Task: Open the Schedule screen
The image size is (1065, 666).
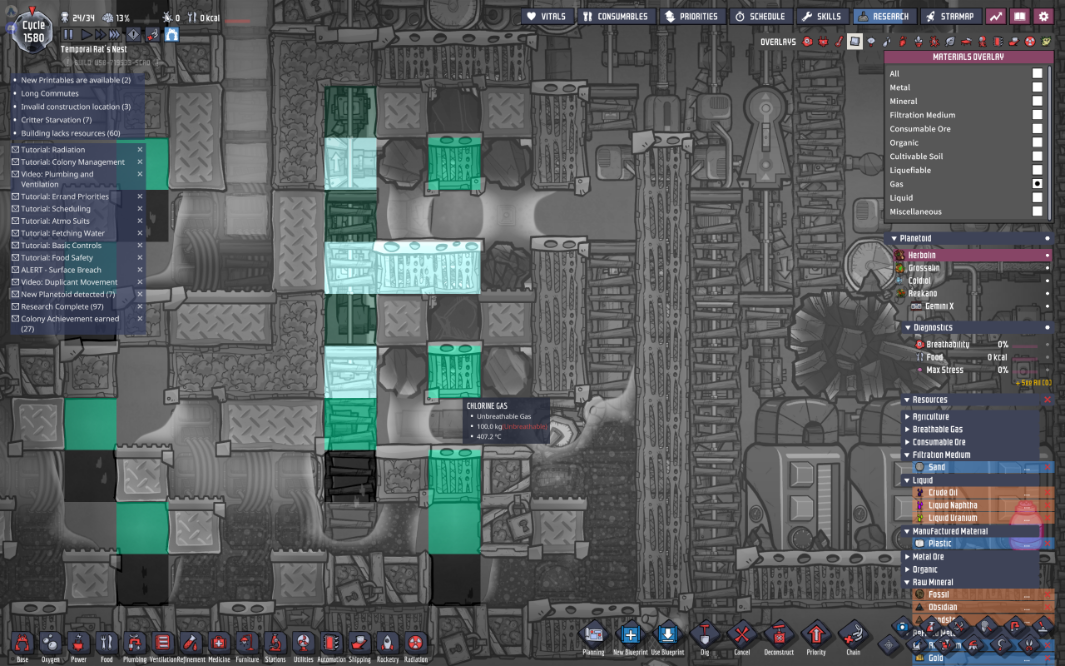Action: tap(760, 16)
